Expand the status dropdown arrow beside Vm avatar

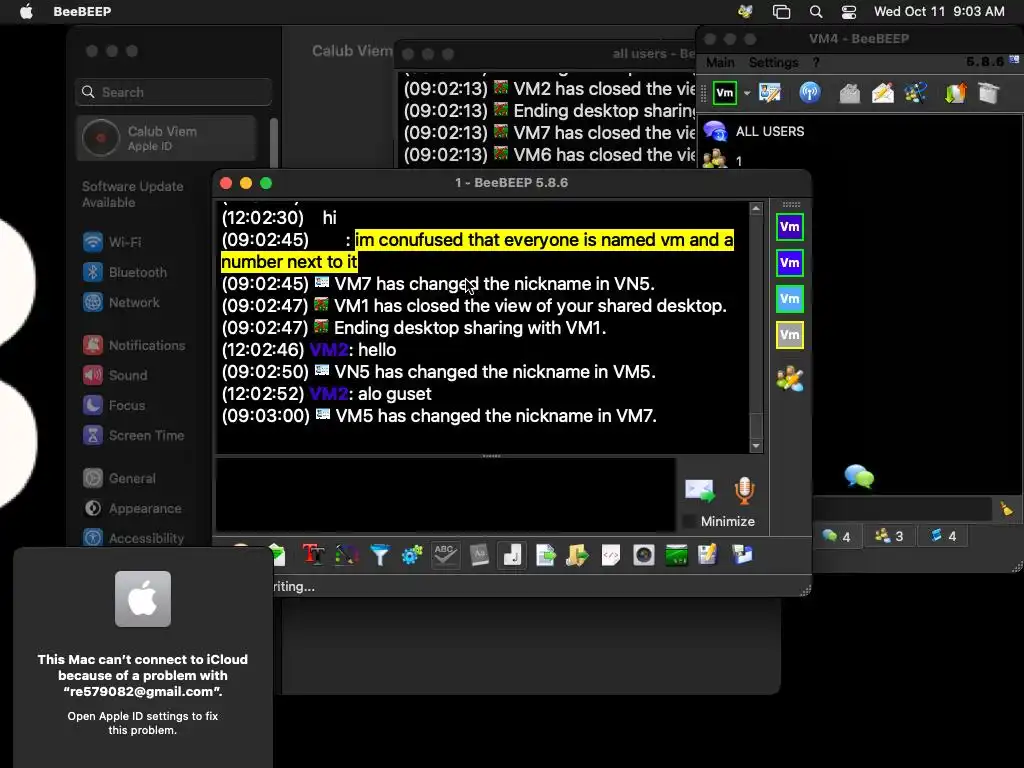click(747, 93)
